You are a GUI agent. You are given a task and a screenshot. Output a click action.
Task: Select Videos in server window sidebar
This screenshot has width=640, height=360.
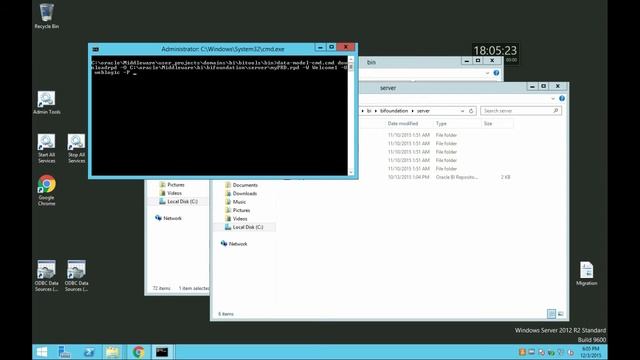pos(240,219)
